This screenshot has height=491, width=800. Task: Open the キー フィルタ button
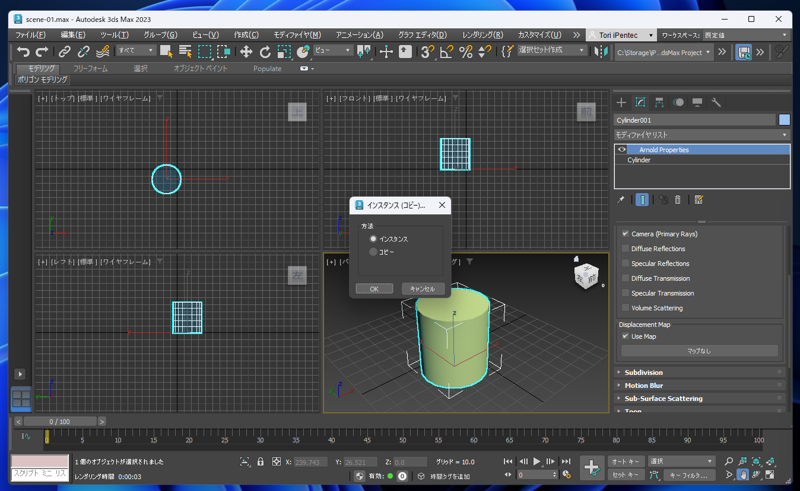click(x=688, y=475)
